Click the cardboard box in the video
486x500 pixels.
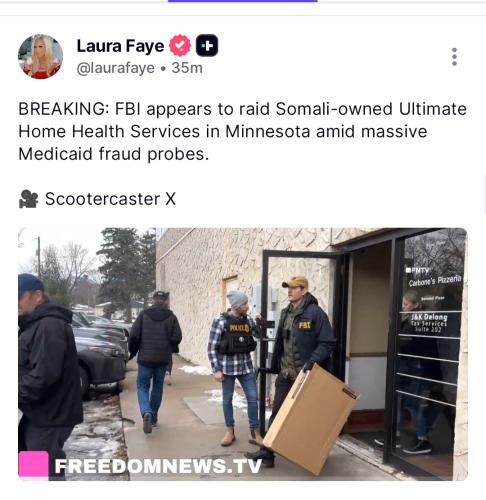pos(311,419)
